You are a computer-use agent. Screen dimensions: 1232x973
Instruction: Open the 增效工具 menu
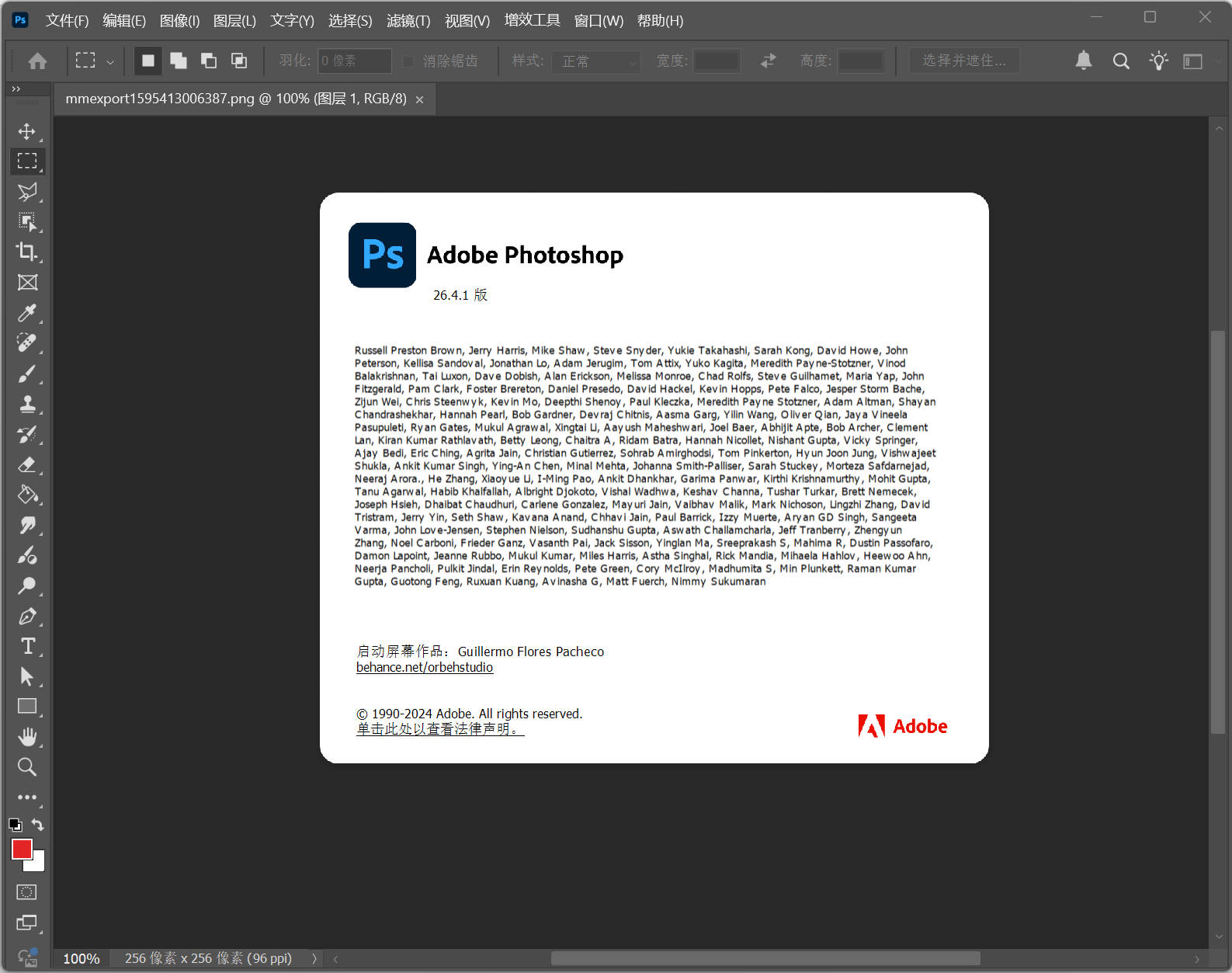click(532, 20)
